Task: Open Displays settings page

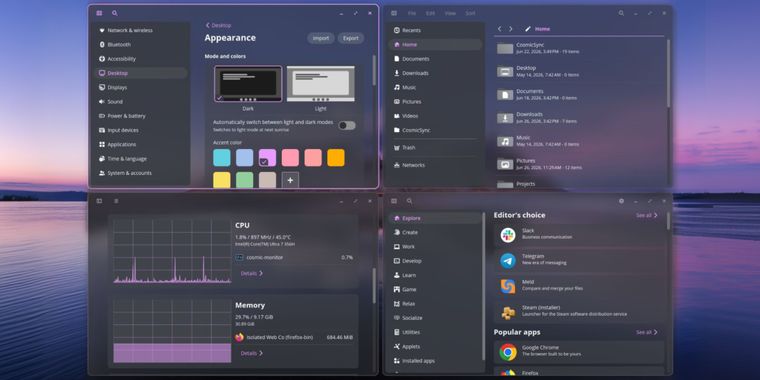Action: [141, 87]
